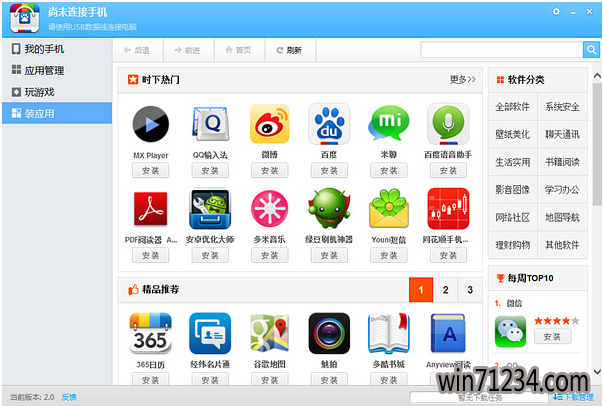
Task: Select the 百度语音助手 microphone icon
Action: click(448, 124)
